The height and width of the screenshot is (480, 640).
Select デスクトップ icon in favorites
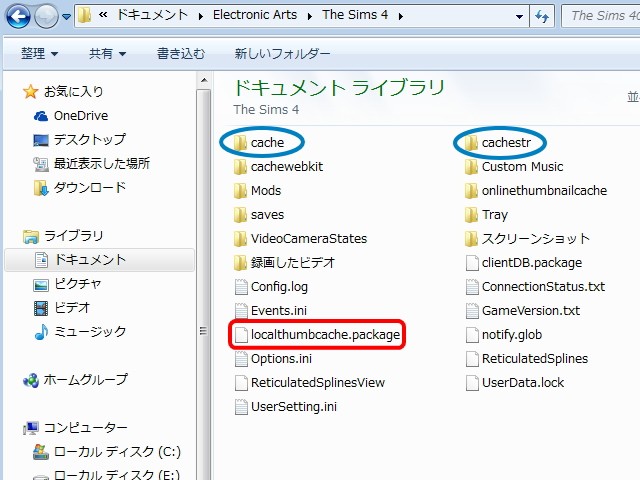pyautogui.click(x=41, y=140)
